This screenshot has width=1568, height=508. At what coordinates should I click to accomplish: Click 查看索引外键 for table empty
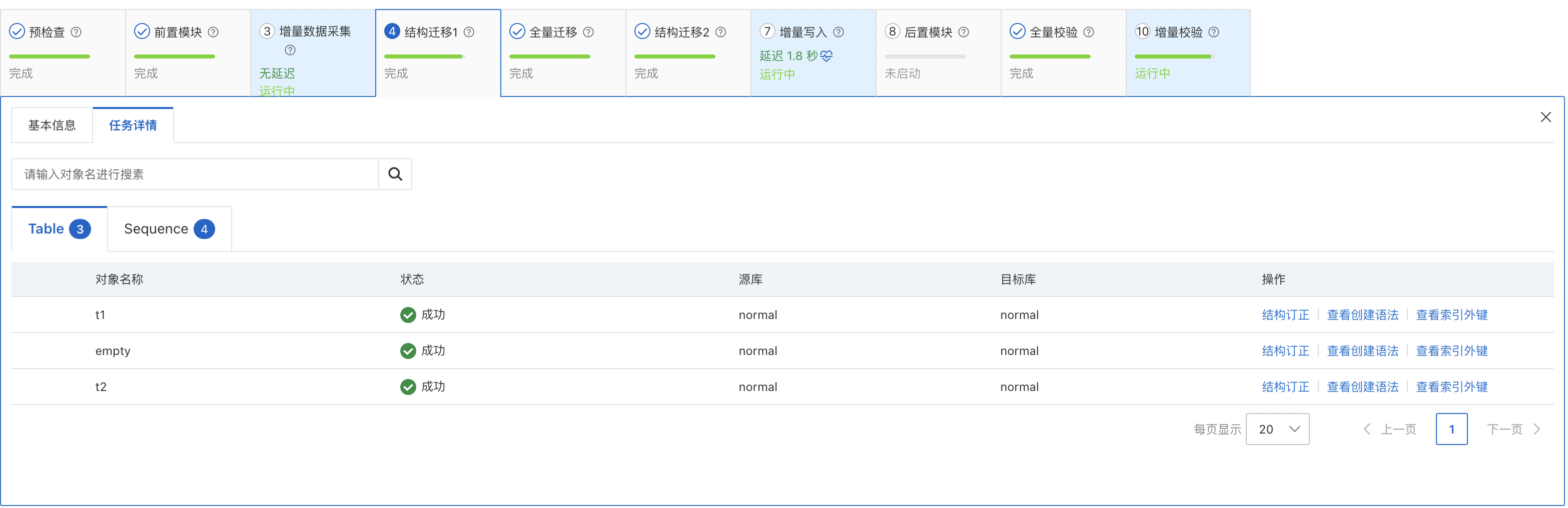click(x=1452, y=351)
